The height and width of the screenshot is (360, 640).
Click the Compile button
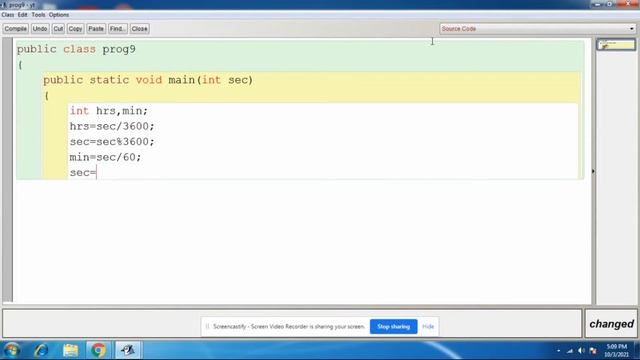pos(16,29)
